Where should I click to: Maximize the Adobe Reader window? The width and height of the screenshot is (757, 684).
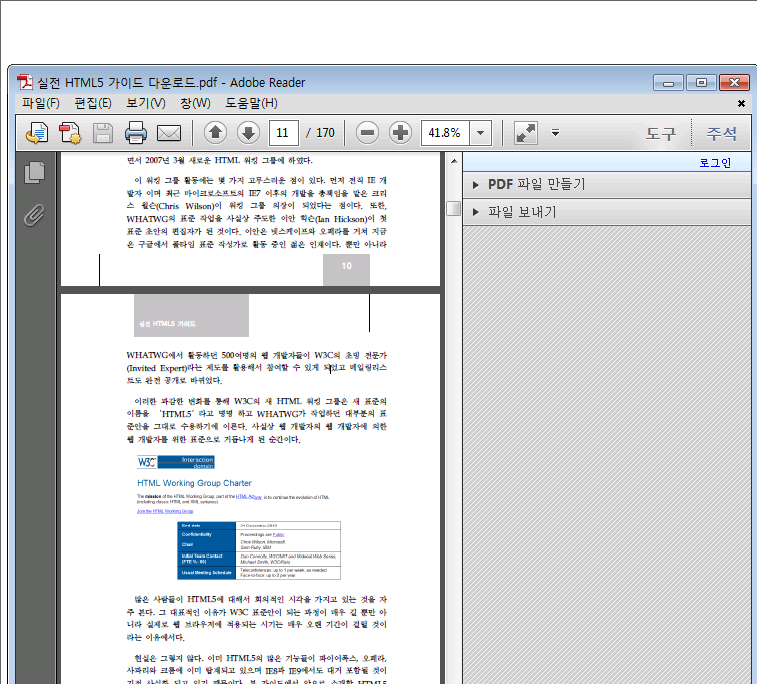pyautogui.click(x=701, y=83)
